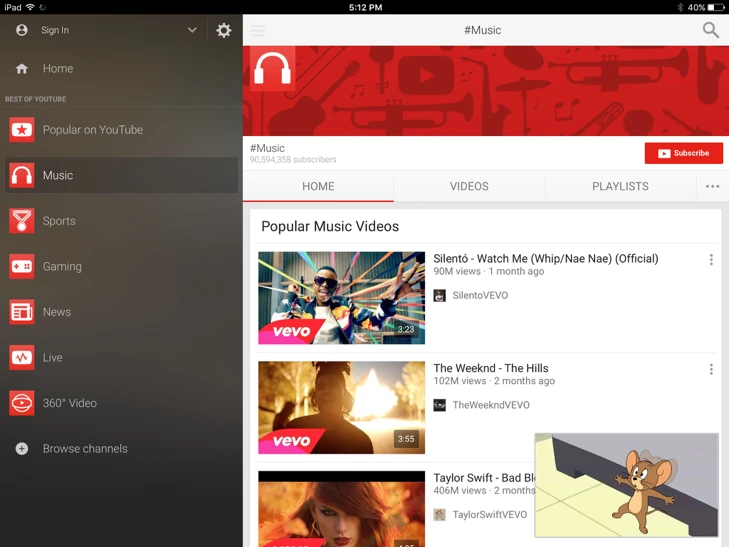Subscribe to the #Music channel
The image size is (729, 547).
click(x=684, y=153)
